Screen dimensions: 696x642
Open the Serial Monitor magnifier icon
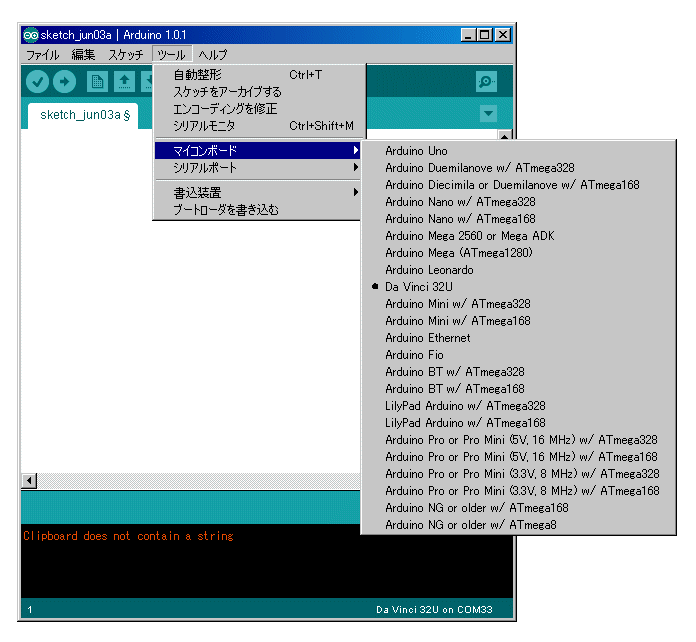486,82
